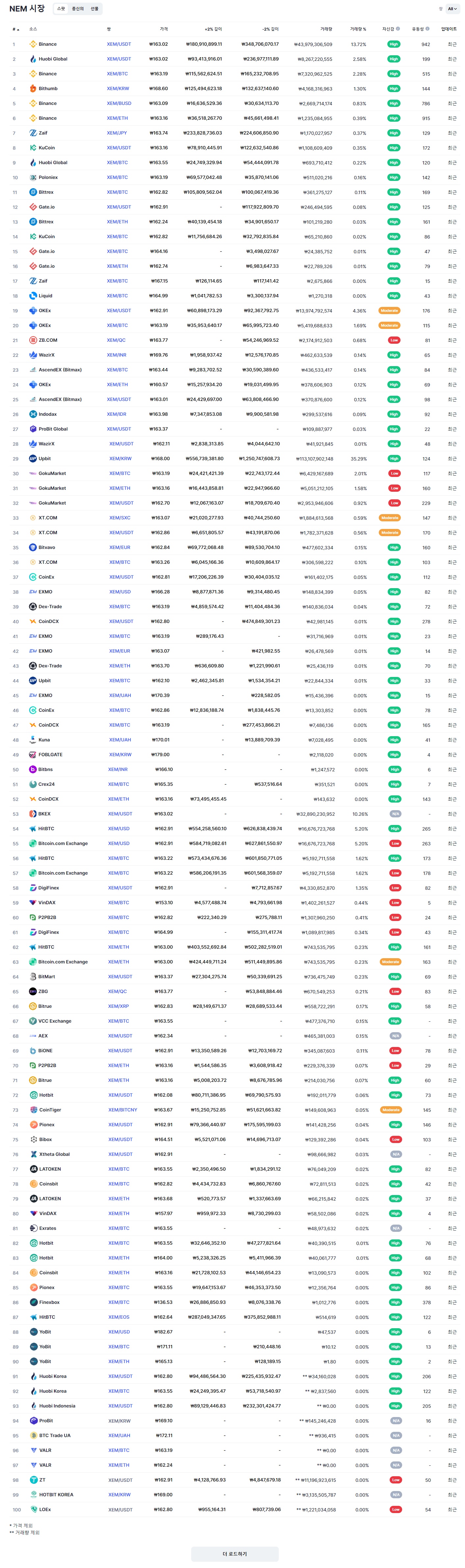
Task: Sort by the # column header
Action: (16, 29)
